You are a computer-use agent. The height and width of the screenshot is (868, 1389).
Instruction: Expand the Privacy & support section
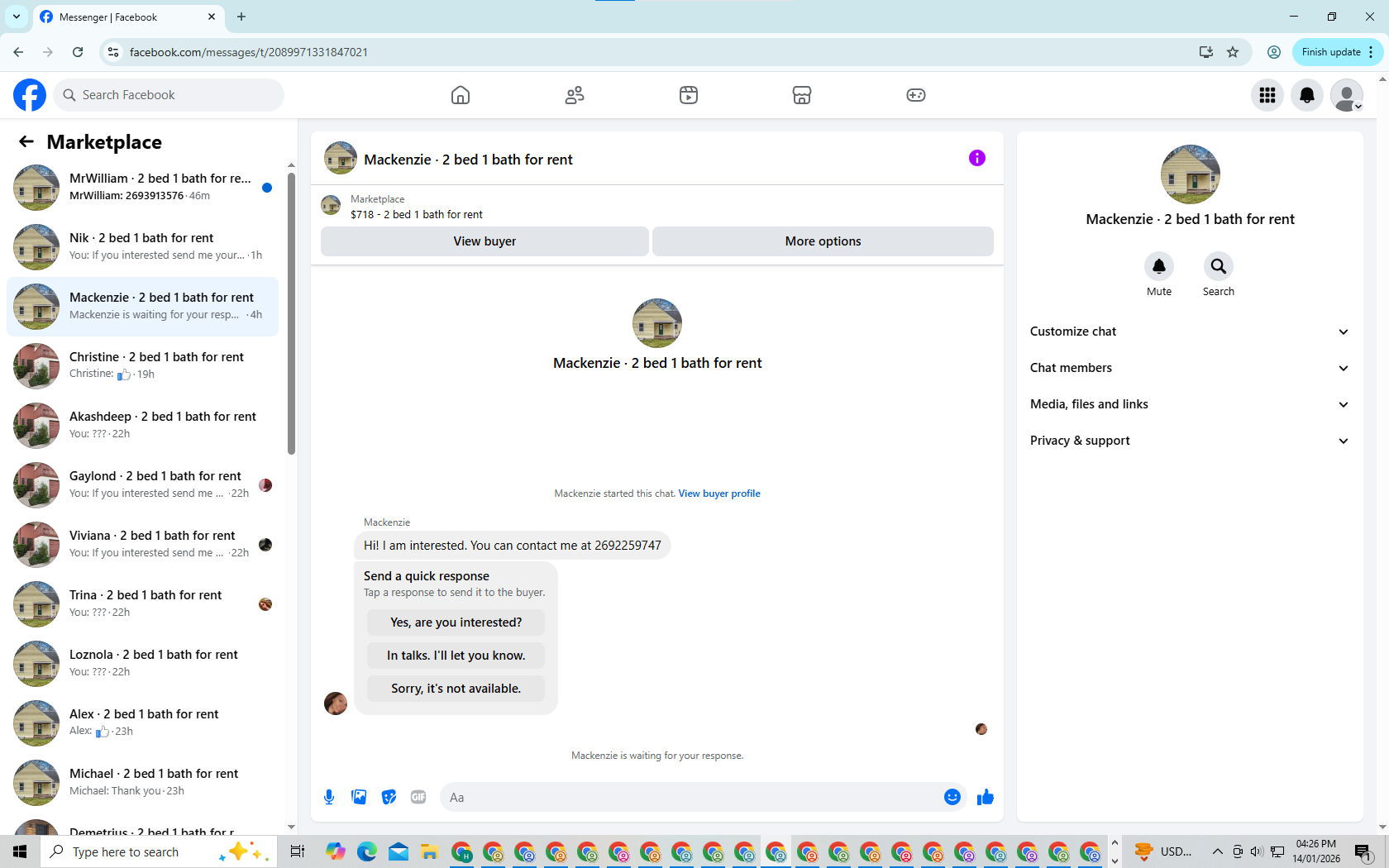(1191, 441)
